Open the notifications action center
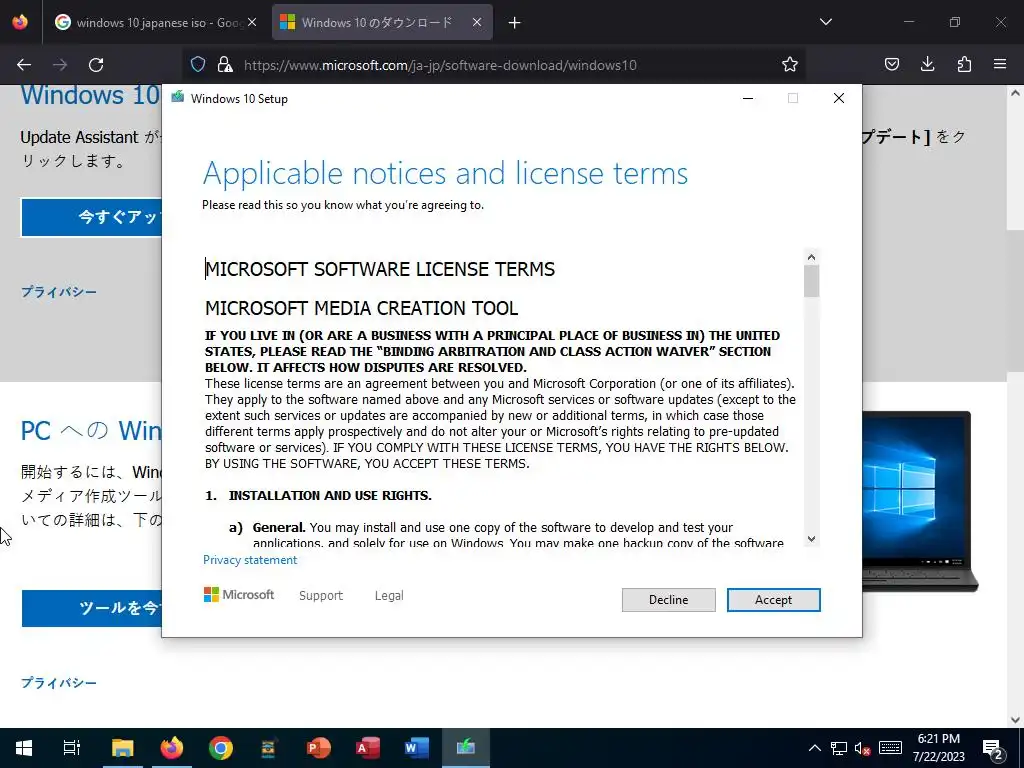Image resolution: width=1024 pixels, height=768 pixels. tap(993, 748)
